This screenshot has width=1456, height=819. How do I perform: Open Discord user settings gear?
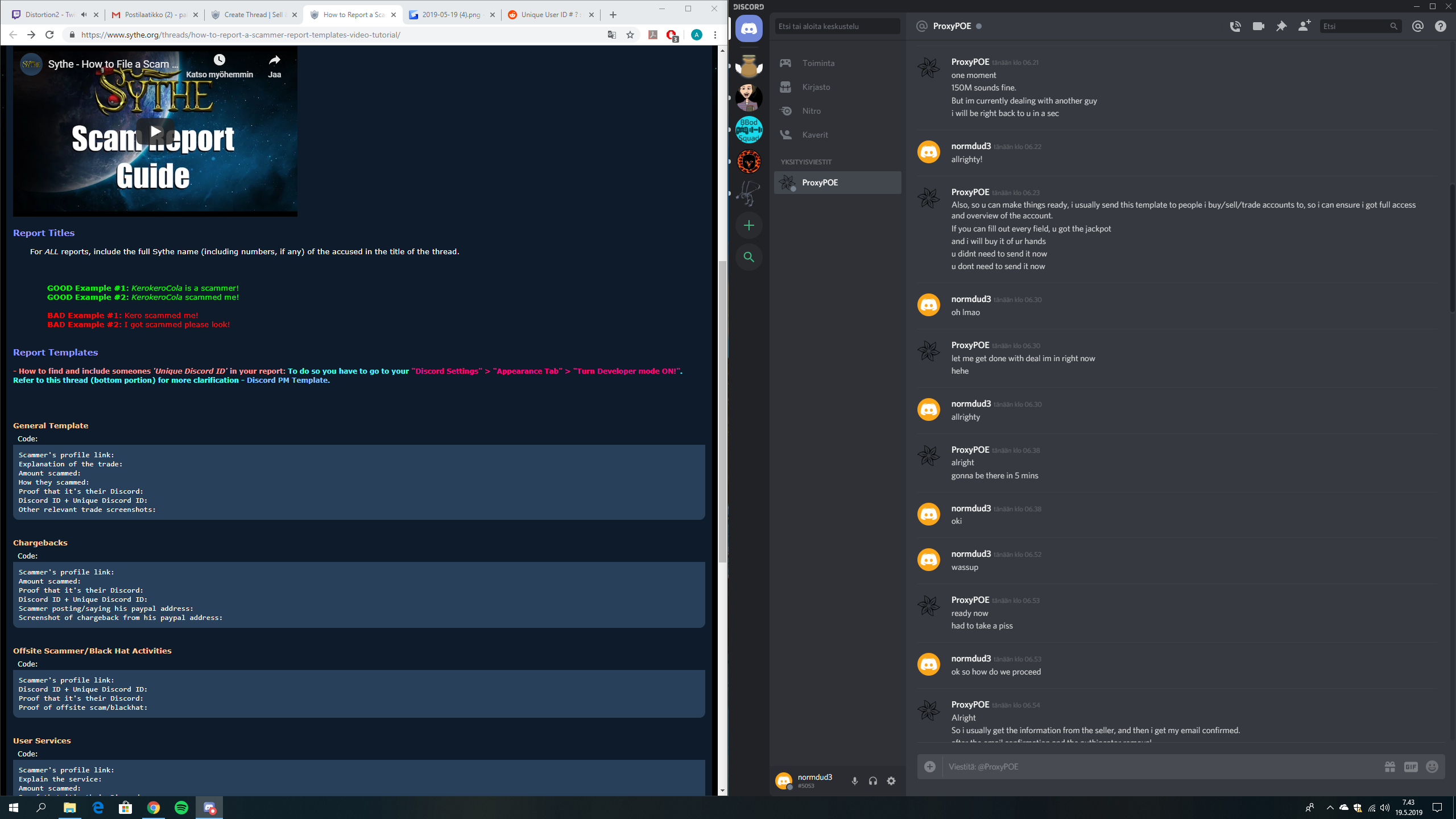[891, 781]
